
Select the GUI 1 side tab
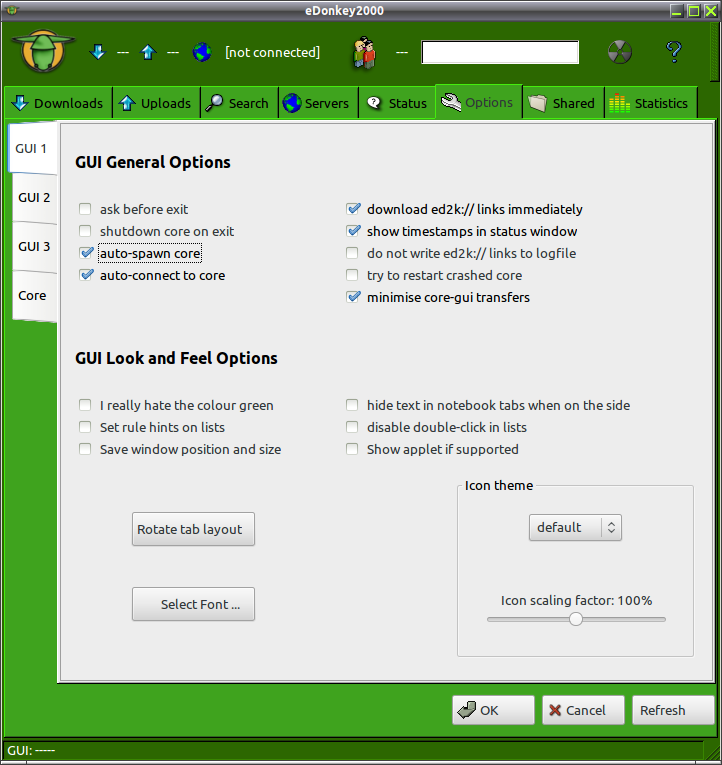pyautogui.click(x=32, y=148)
